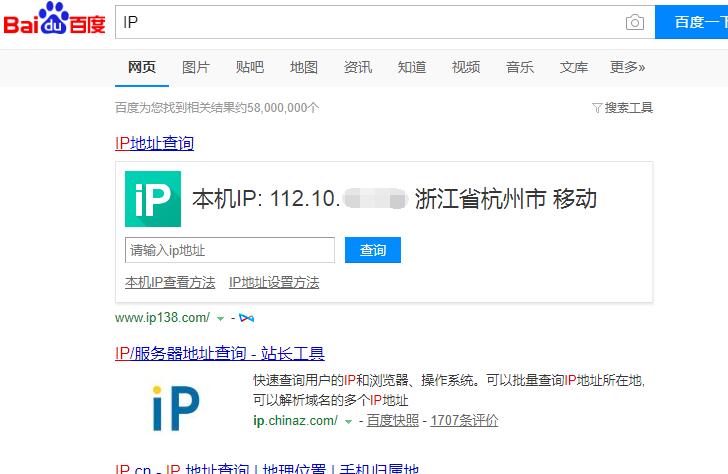Open image search via camera icon

coord(635,22)
